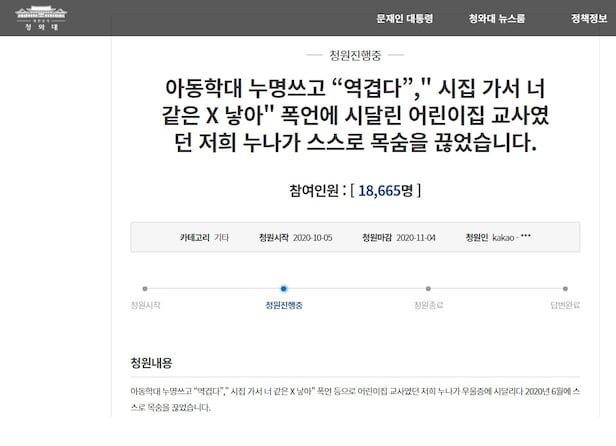Click the blue 청원진행중 label under progress bar
The width and height of the screenshot is (616, 446).
[x=286, y=304]
